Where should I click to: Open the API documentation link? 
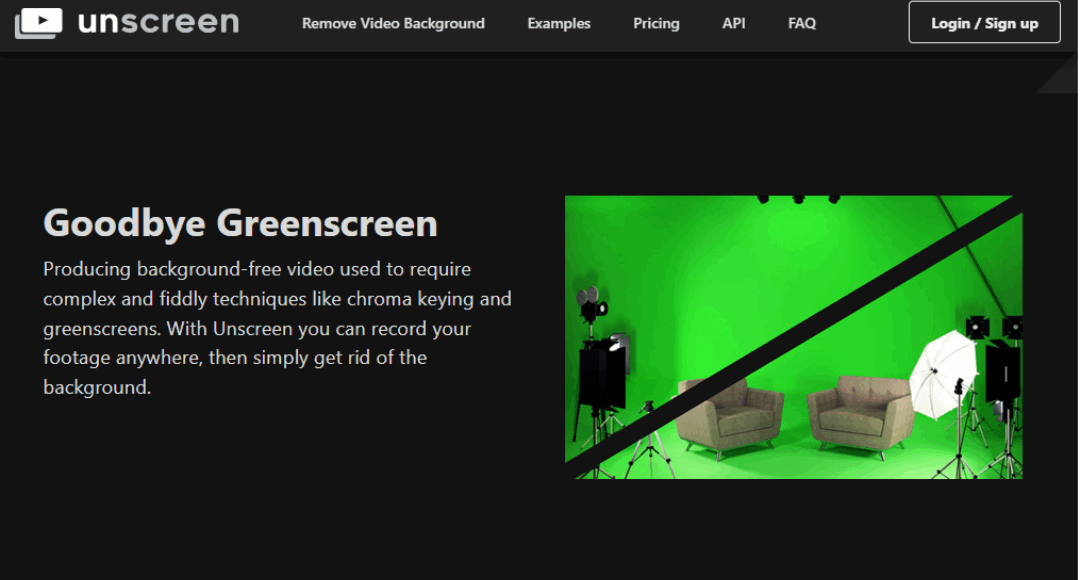pos(733,23)
